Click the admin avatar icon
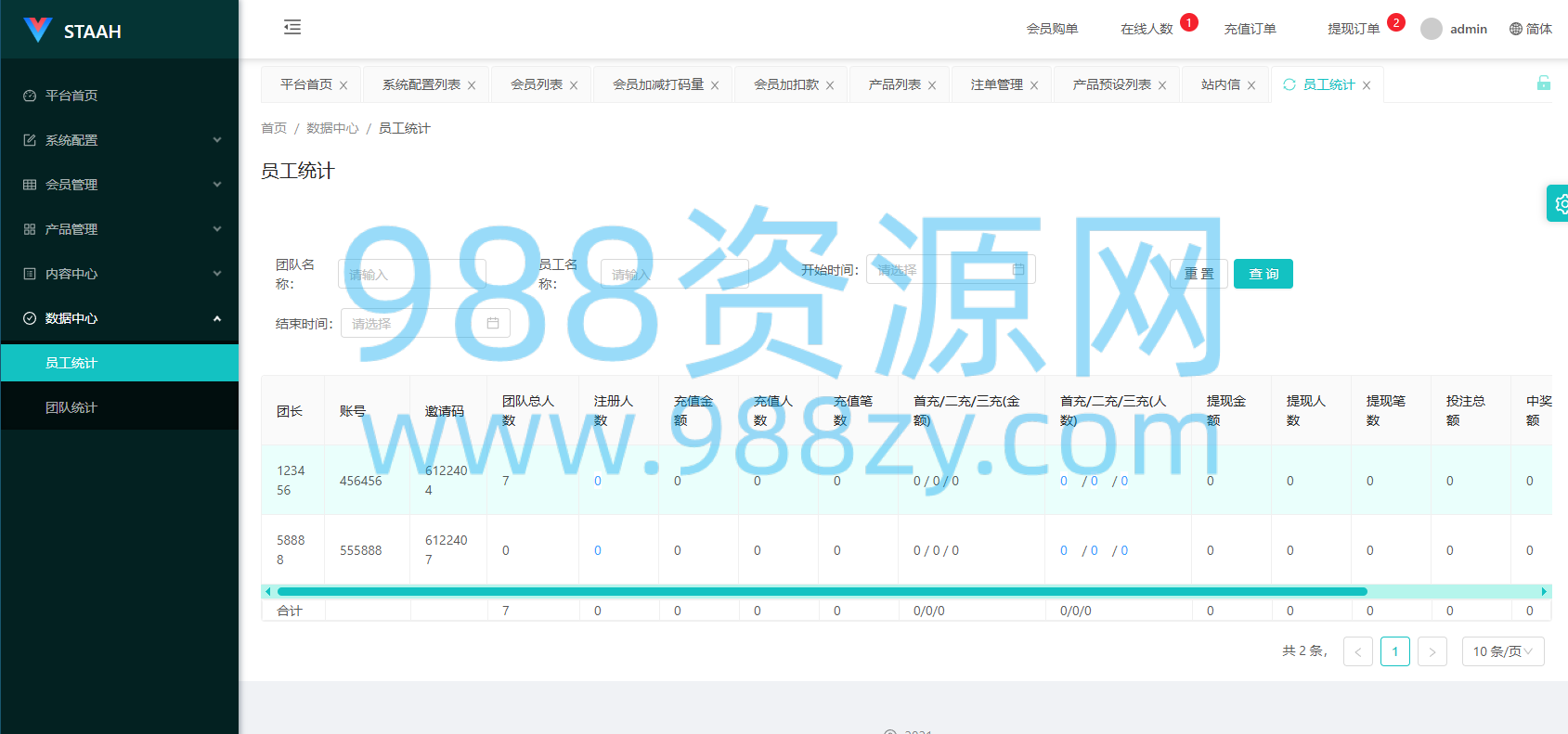This screenshot has width=1568, height=734. (x=1432, y=29)
